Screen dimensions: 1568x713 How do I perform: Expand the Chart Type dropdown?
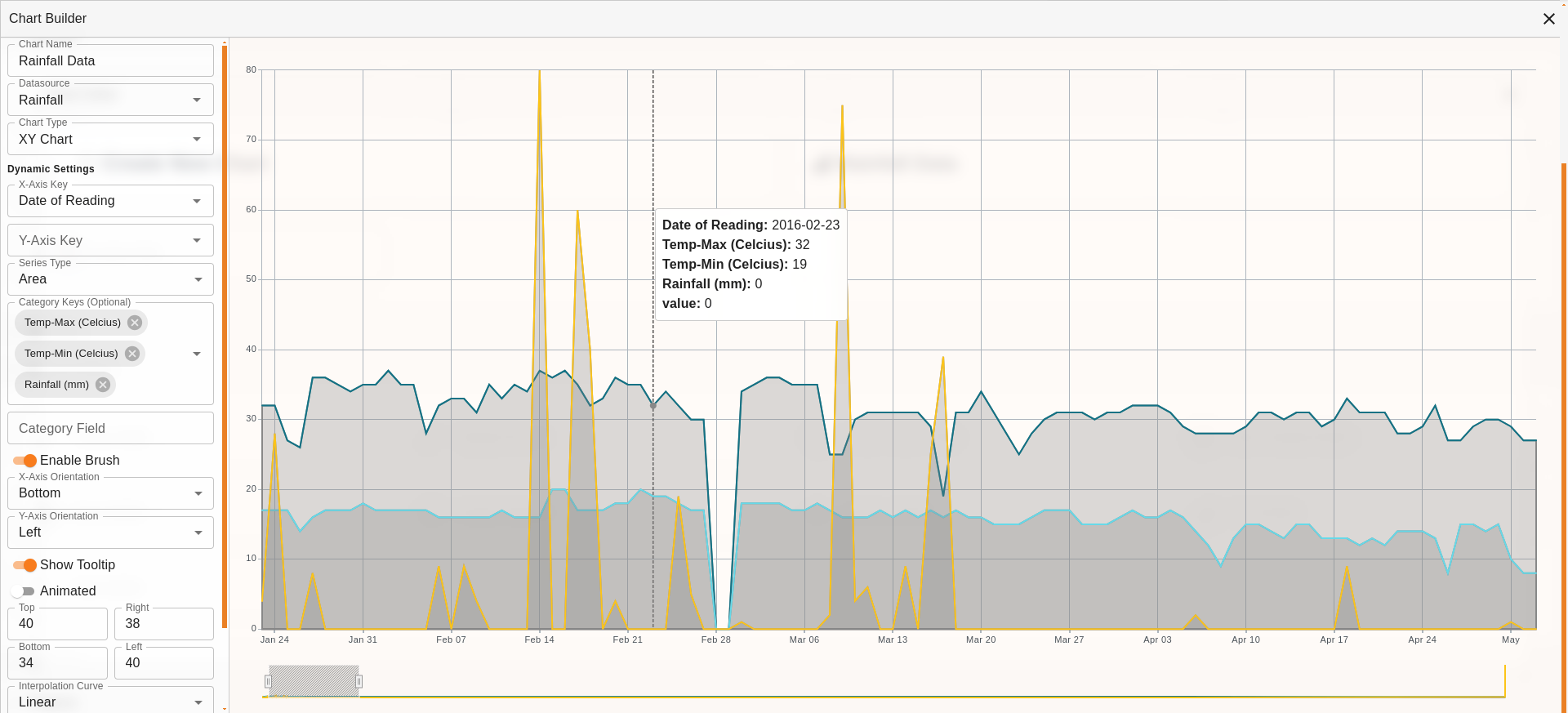(x=110, y=140)
